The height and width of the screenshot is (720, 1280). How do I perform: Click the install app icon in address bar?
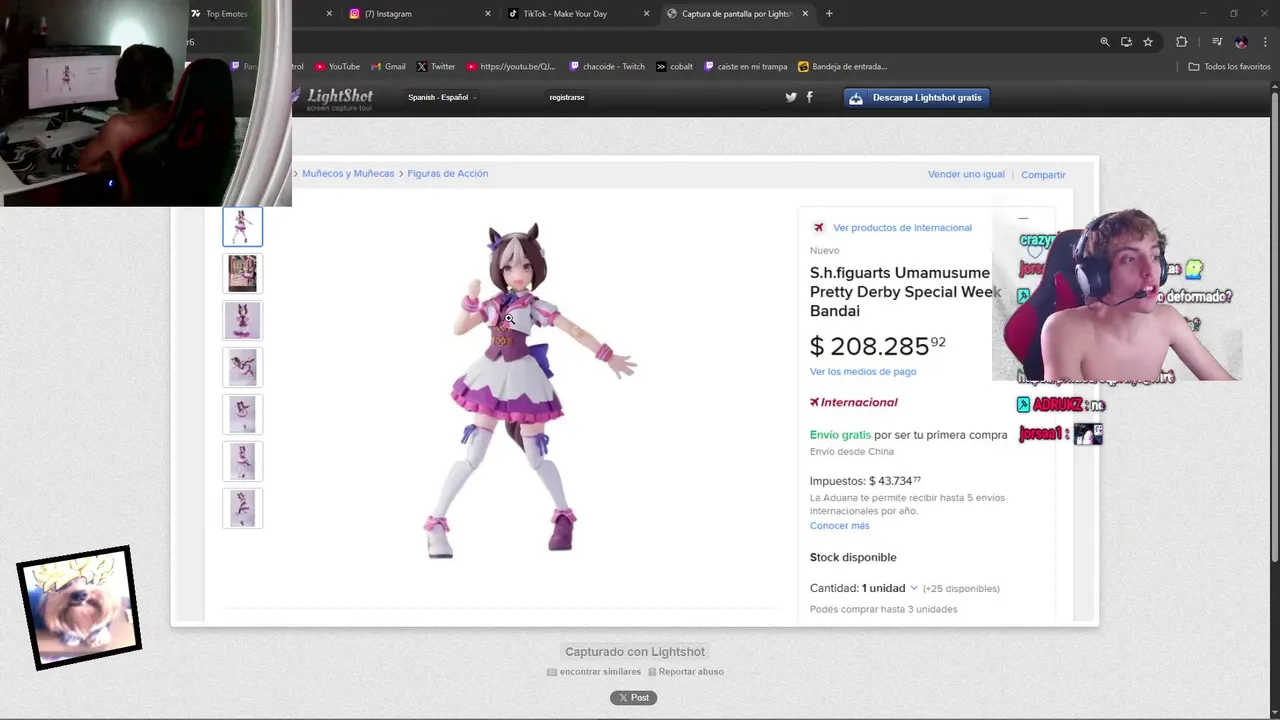(x=1126, y=42)
